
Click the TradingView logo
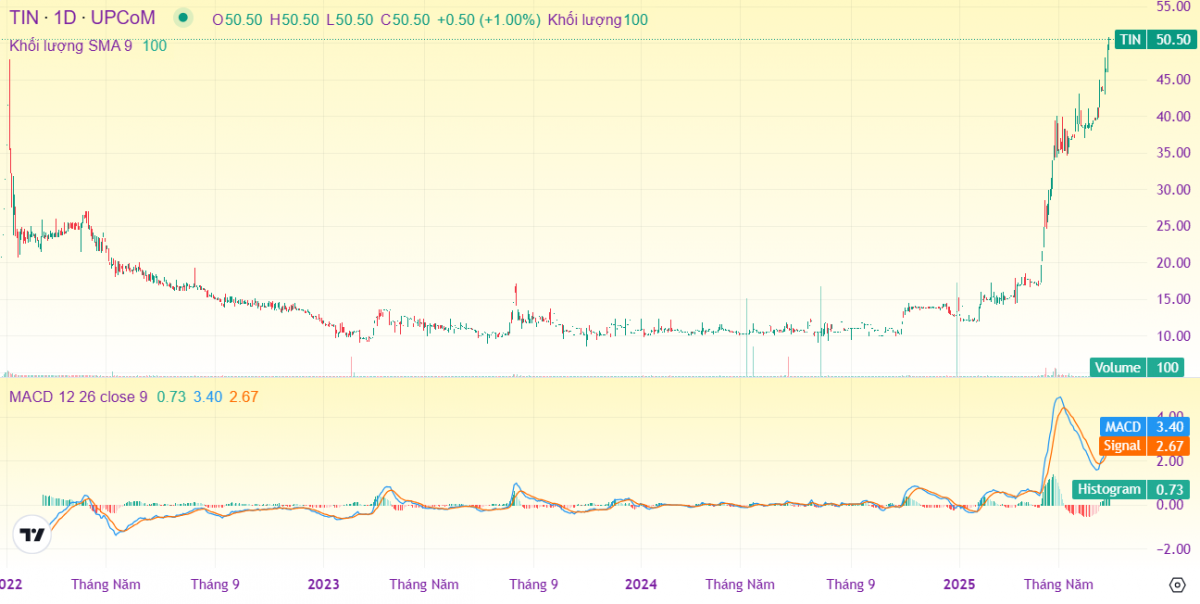[x=33, y=535]
